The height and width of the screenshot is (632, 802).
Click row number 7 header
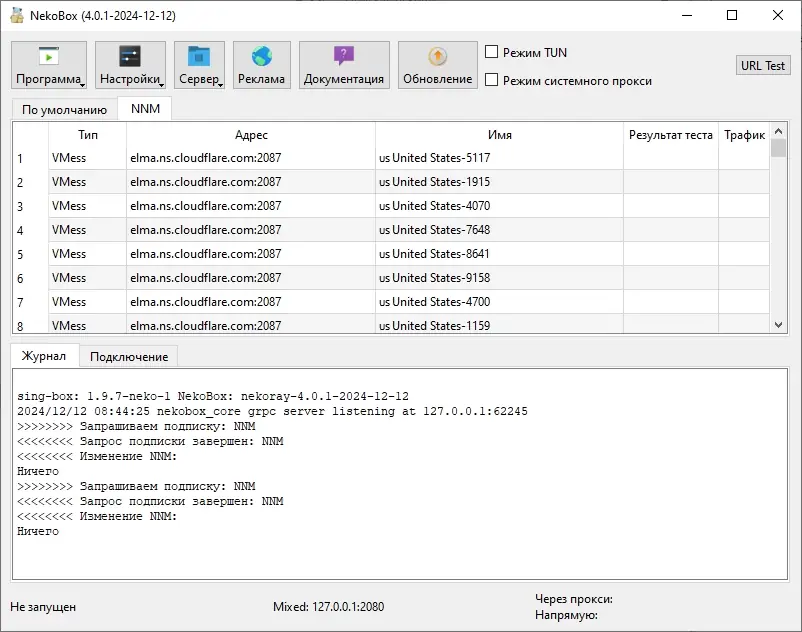[30, 303]
